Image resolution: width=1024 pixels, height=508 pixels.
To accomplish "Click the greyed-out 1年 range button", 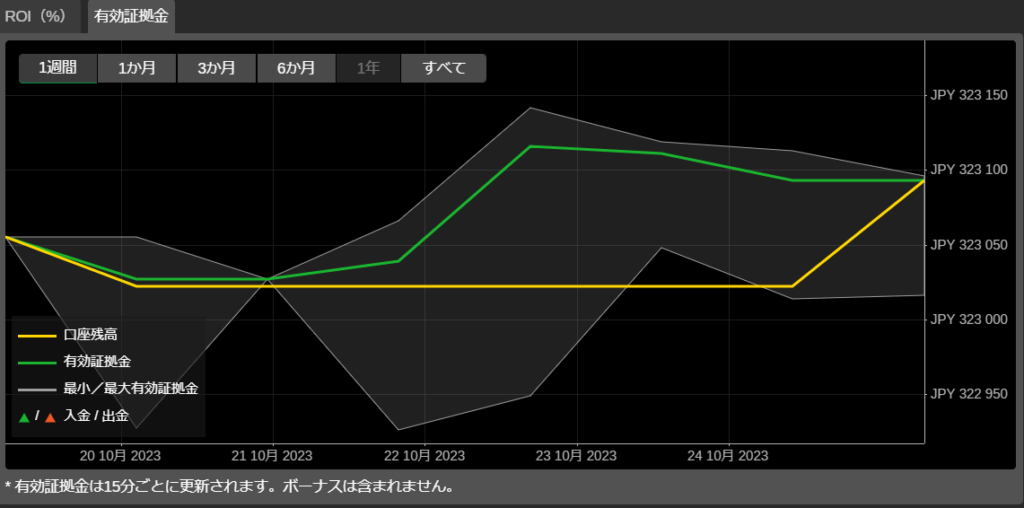I will tap(368, 68).
